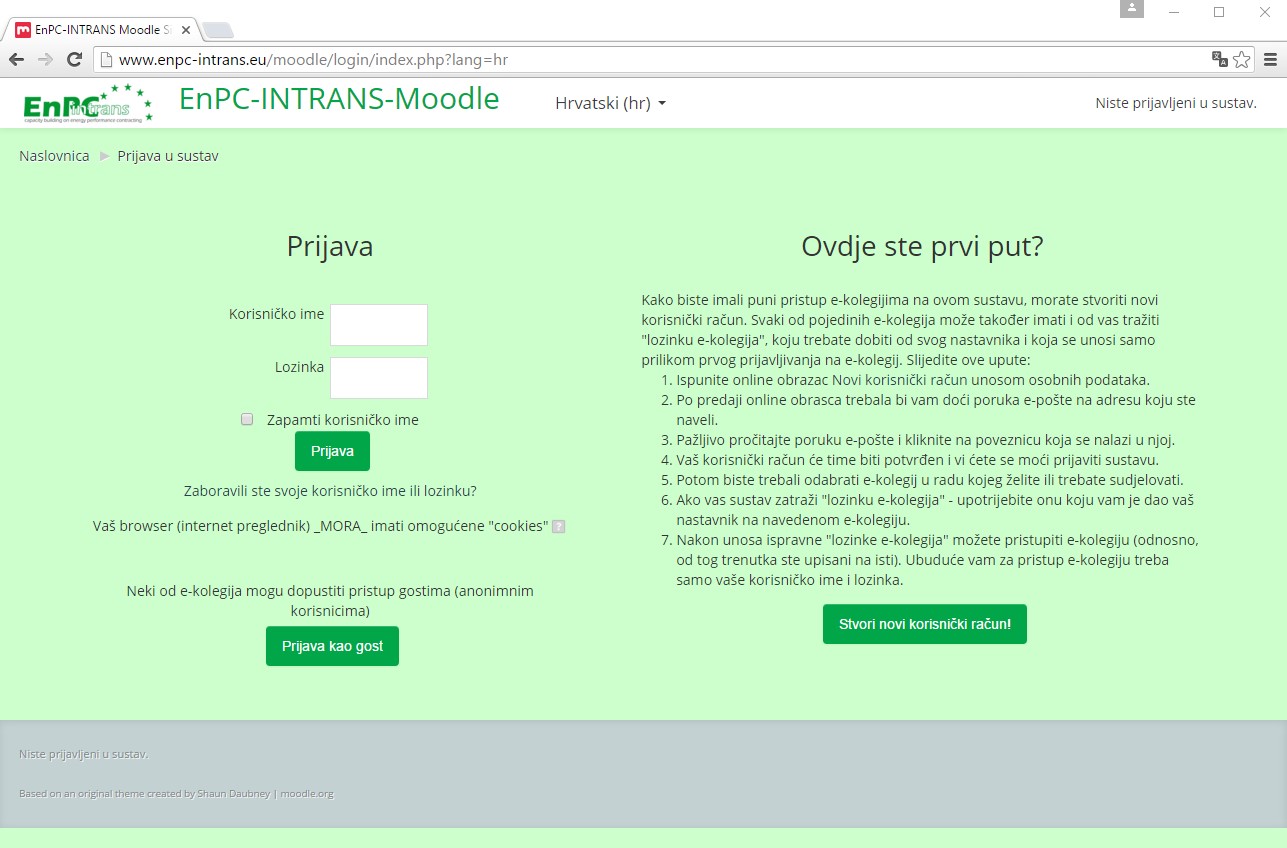This screenshot has width=1287, height=848.
Task: Click into the Lozinka password field
Action: (x=379, y=378)
